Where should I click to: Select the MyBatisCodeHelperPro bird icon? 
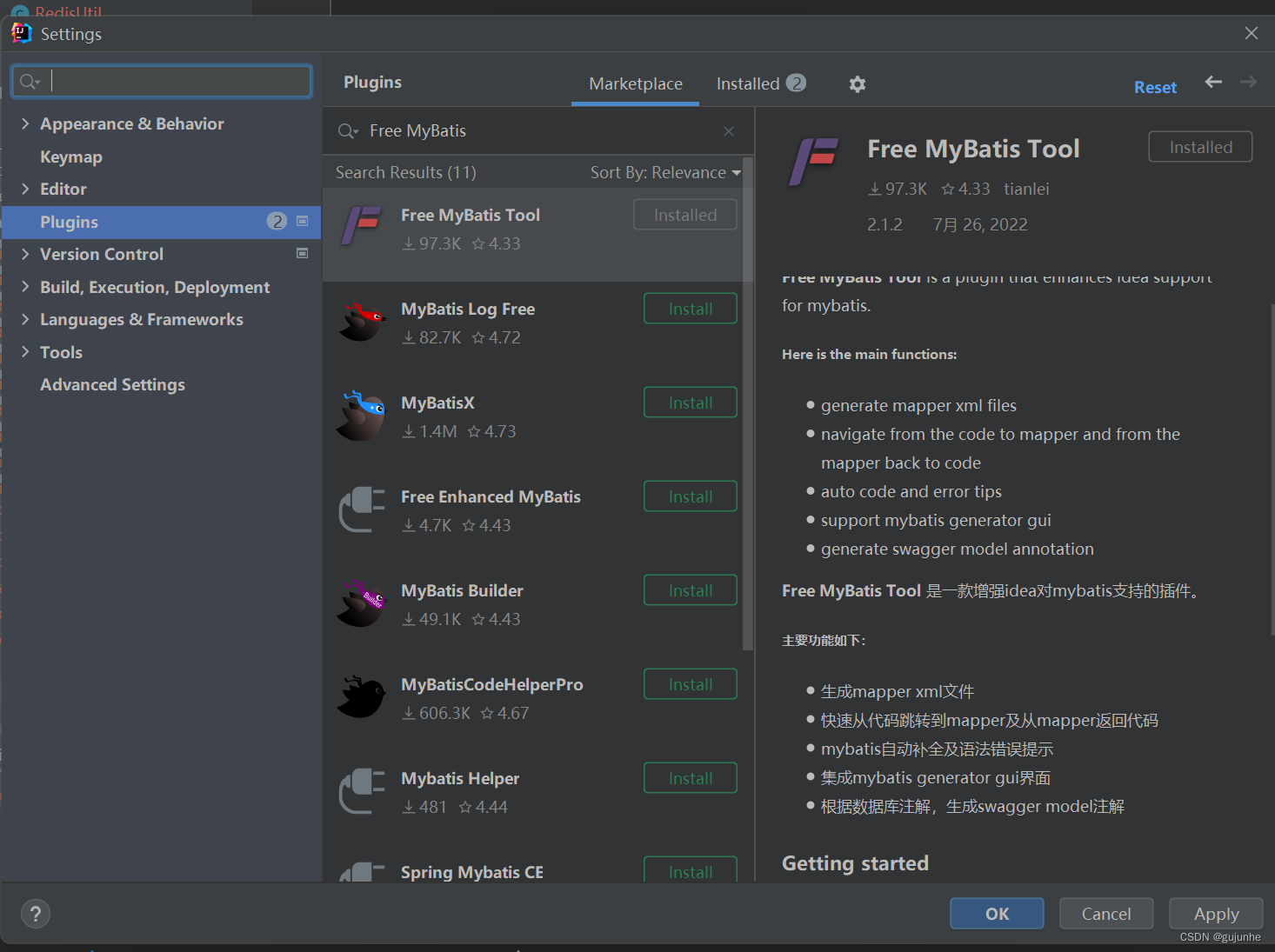pos(361,697)
